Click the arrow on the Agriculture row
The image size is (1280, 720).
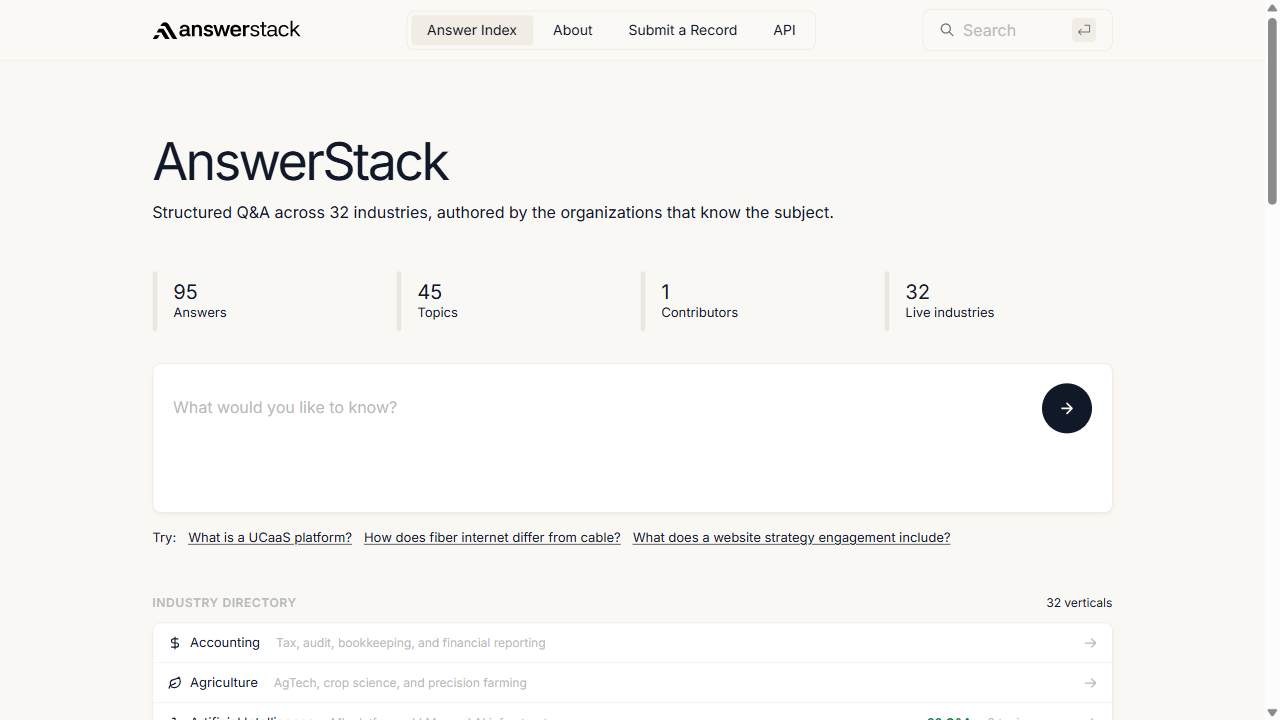[x=1090, y=683]
